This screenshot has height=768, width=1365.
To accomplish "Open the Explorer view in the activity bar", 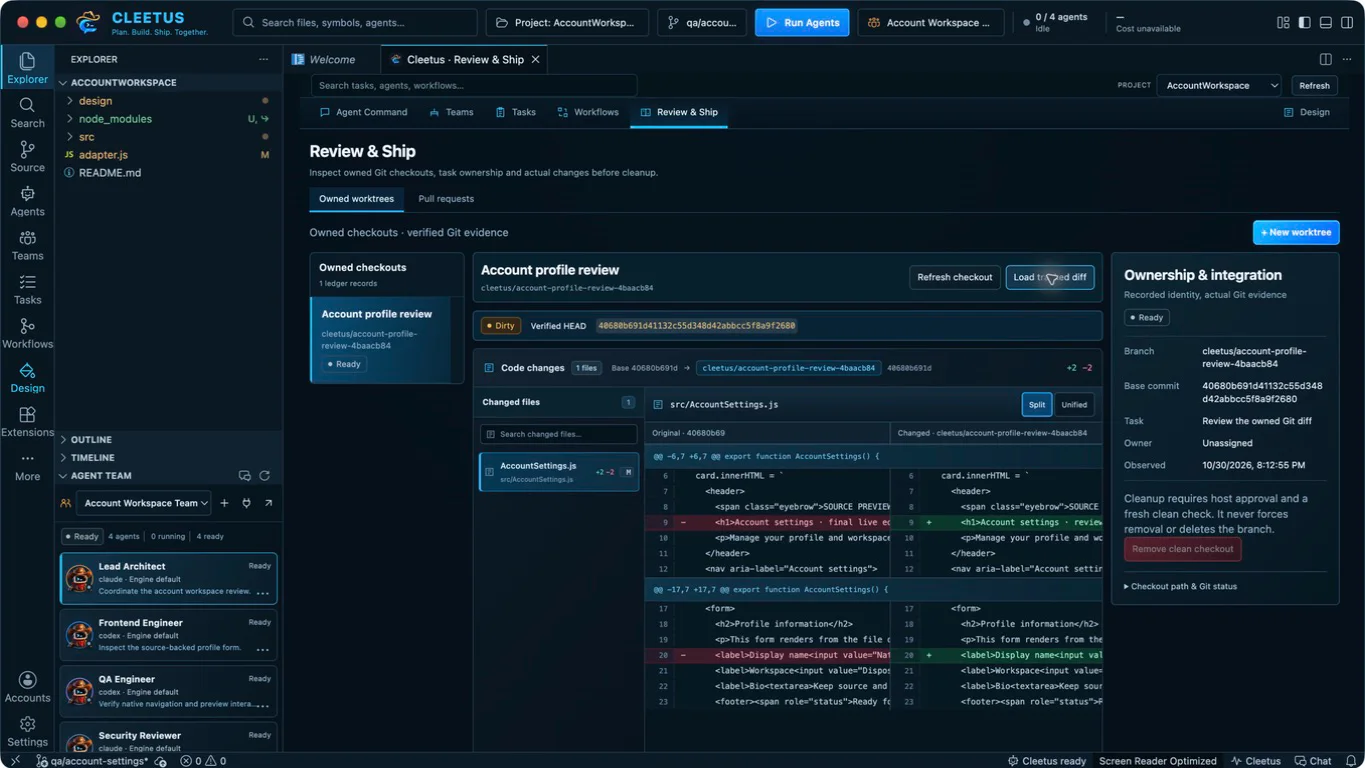I will coord(27,68).
